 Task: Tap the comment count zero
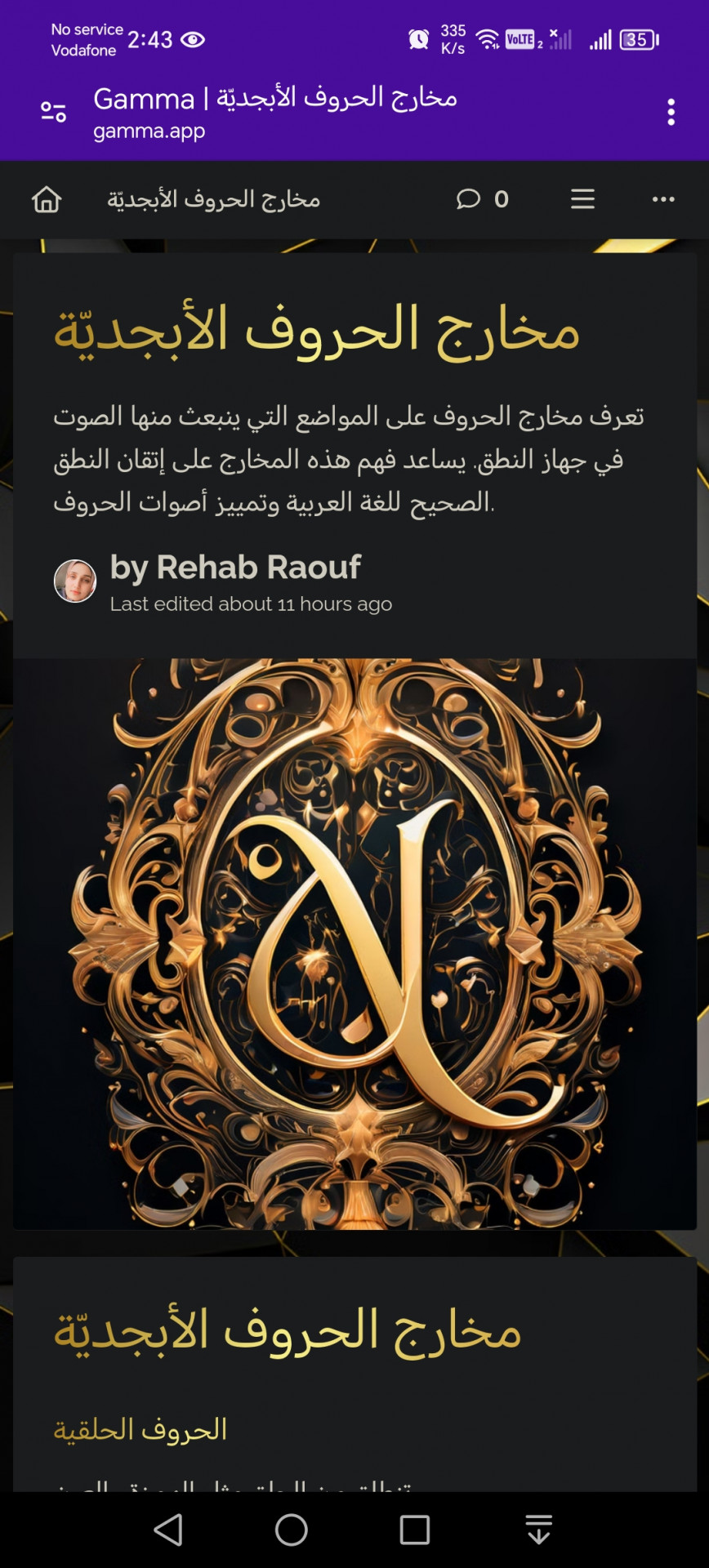pos(502,199)
